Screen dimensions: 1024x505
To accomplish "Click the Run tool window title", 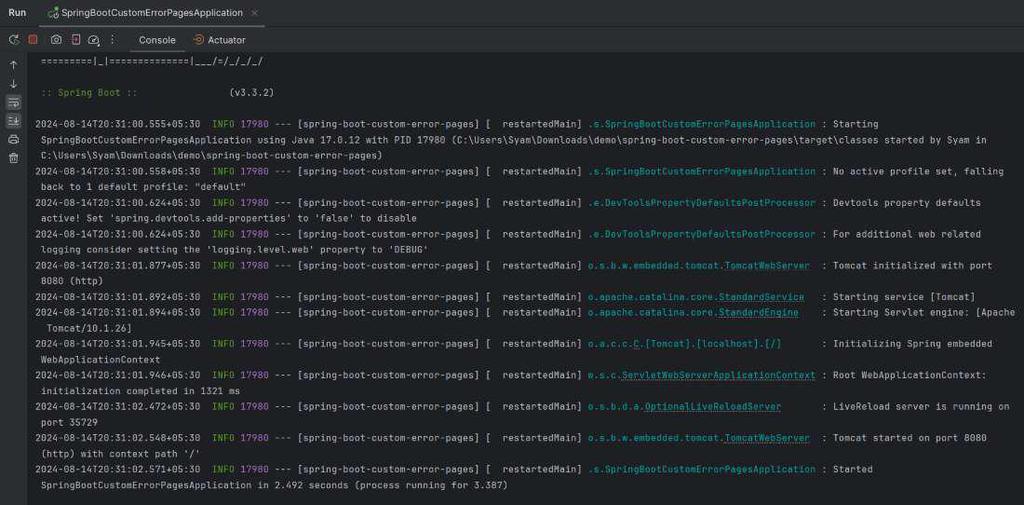I will [18, 13].
